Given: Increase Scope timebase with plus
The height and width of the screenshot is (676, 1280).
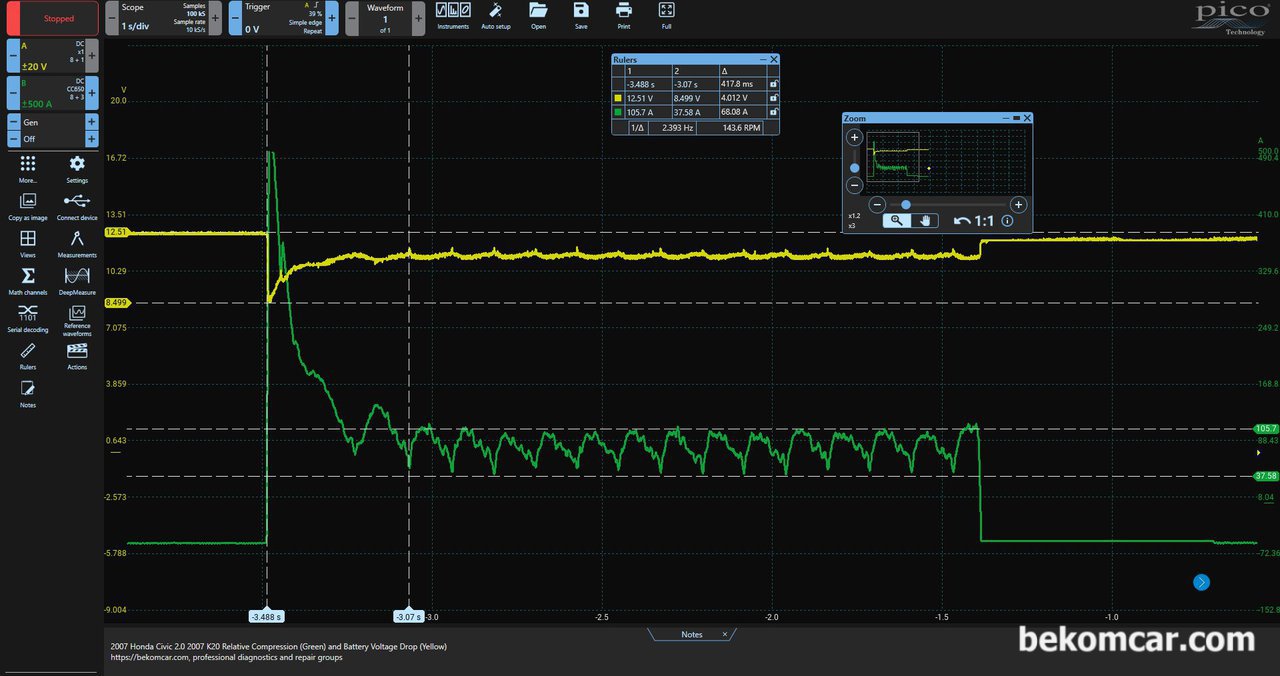Looking at the screenshot, I should [x=215, y=18].
